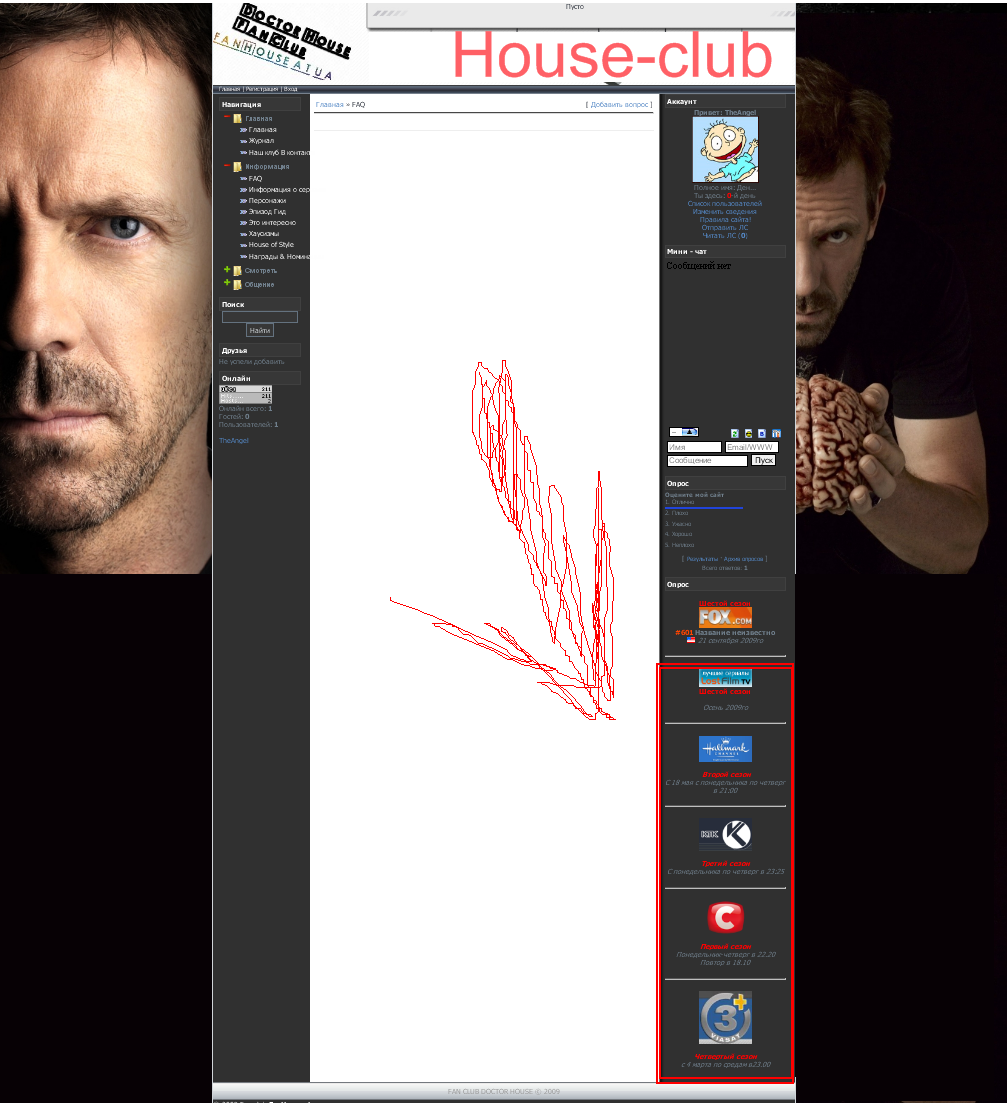
Task: Click the Hallmark Channel logo
Action: point(725,749)
